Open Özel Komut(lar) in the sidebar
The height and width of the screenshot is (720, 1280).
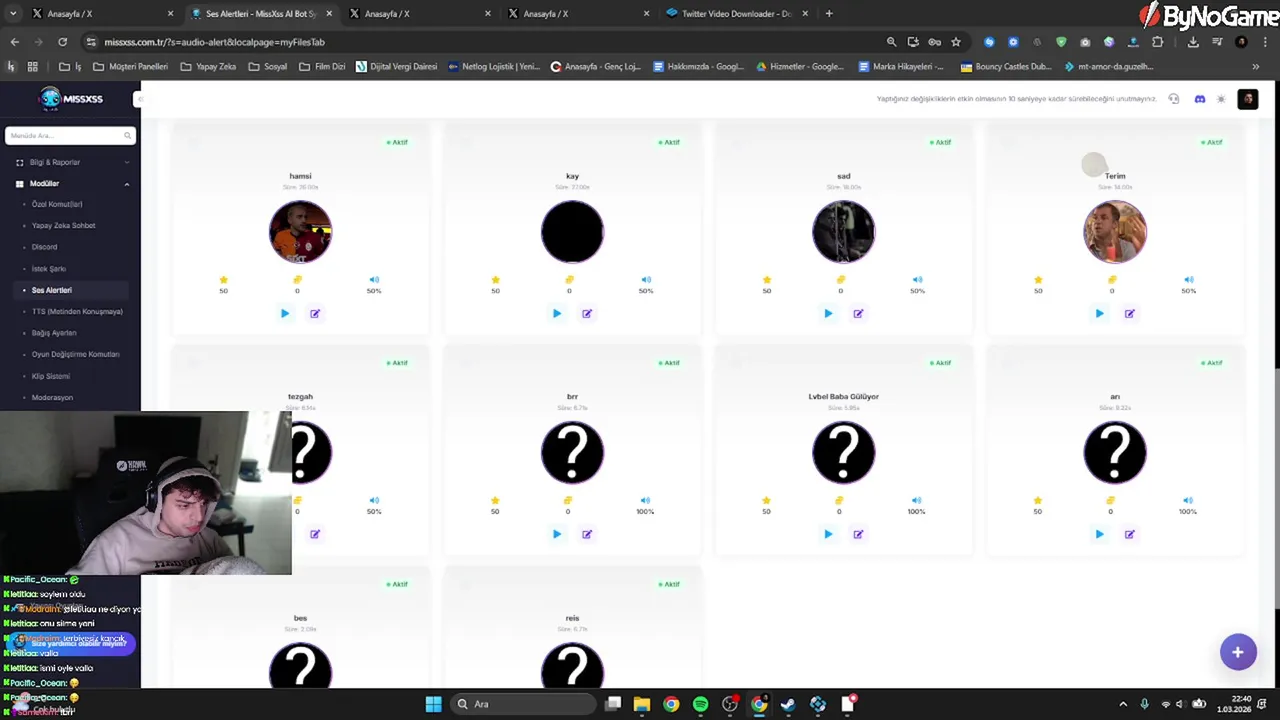pos(57,204)
